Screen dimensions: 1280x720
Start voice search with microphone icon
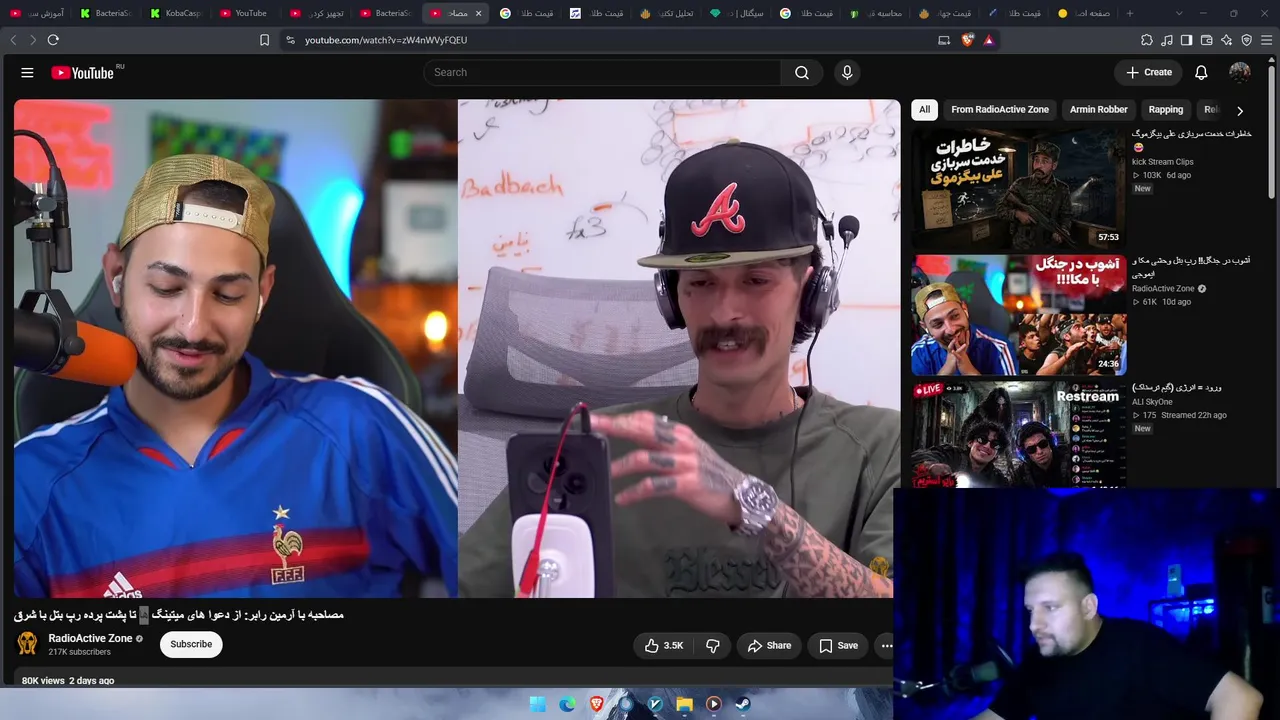pyautogui.click(x=847, y=72)
